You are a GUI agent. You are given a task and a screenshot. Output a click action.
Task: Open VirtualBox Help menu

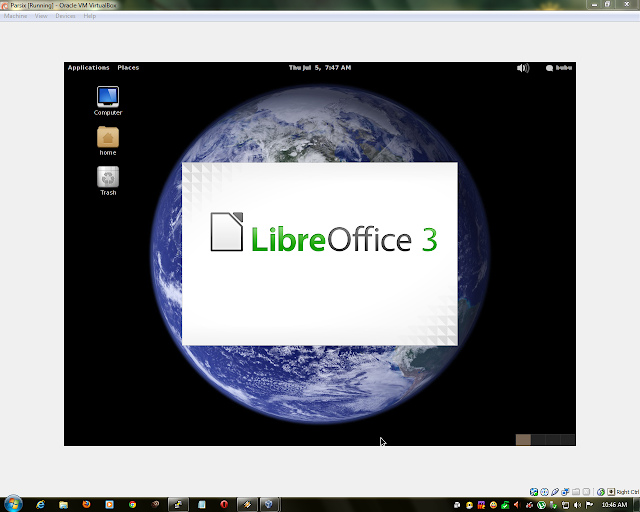pos(90,16)
